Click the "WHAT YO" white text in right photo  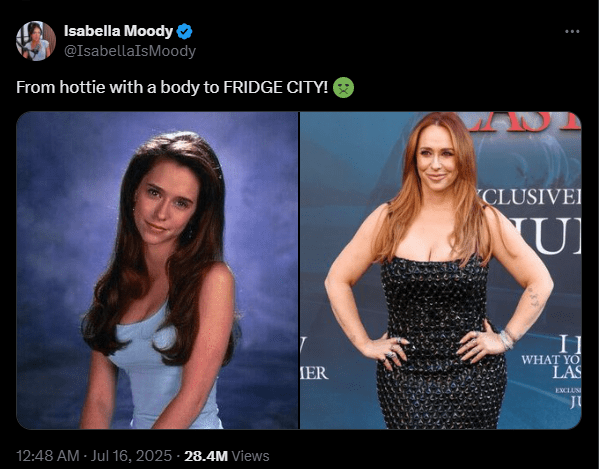[x=551, y=359]
